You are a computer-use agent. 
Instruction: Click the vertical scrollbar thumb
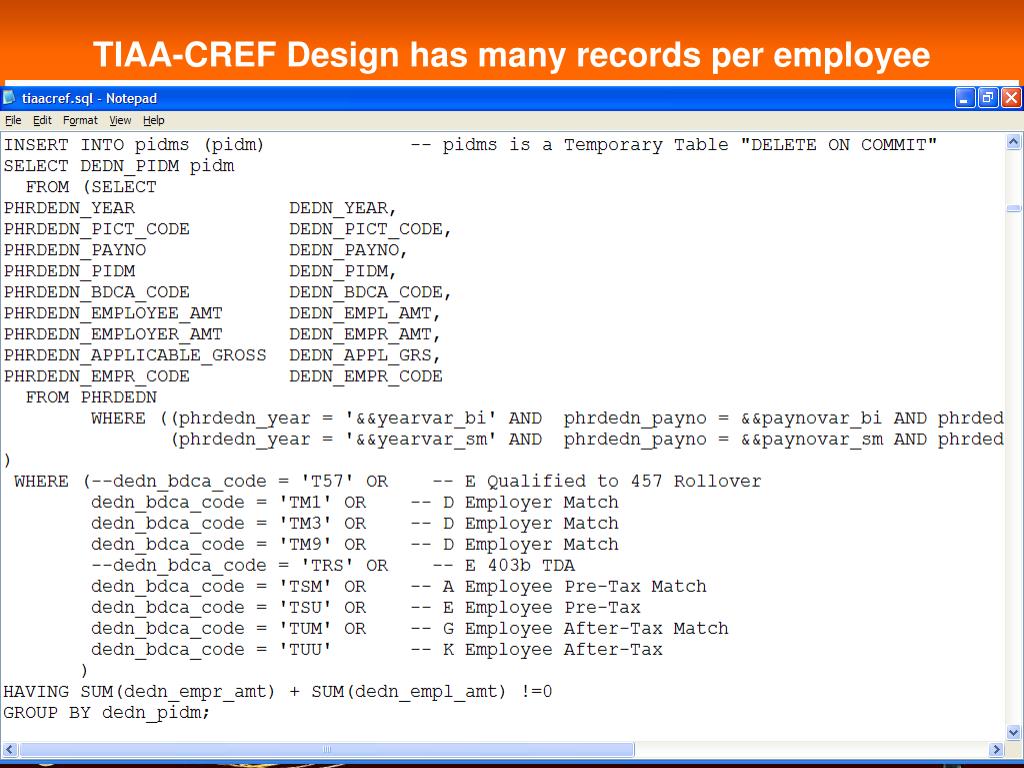pyautogui.click(x=1014, y=208)
